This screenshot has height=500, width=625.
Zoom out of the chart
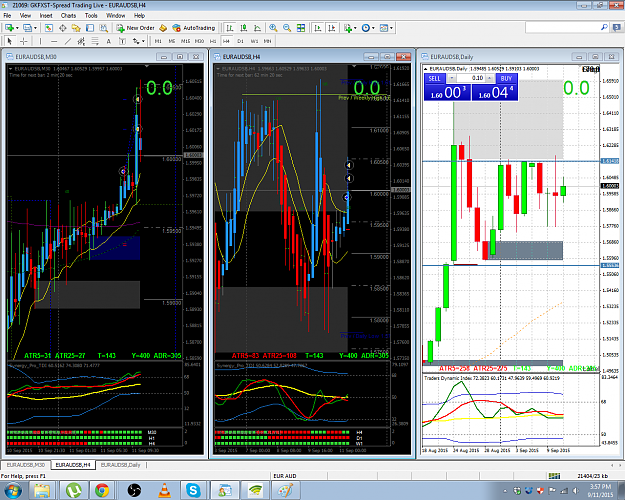click(x=287, y=28)
